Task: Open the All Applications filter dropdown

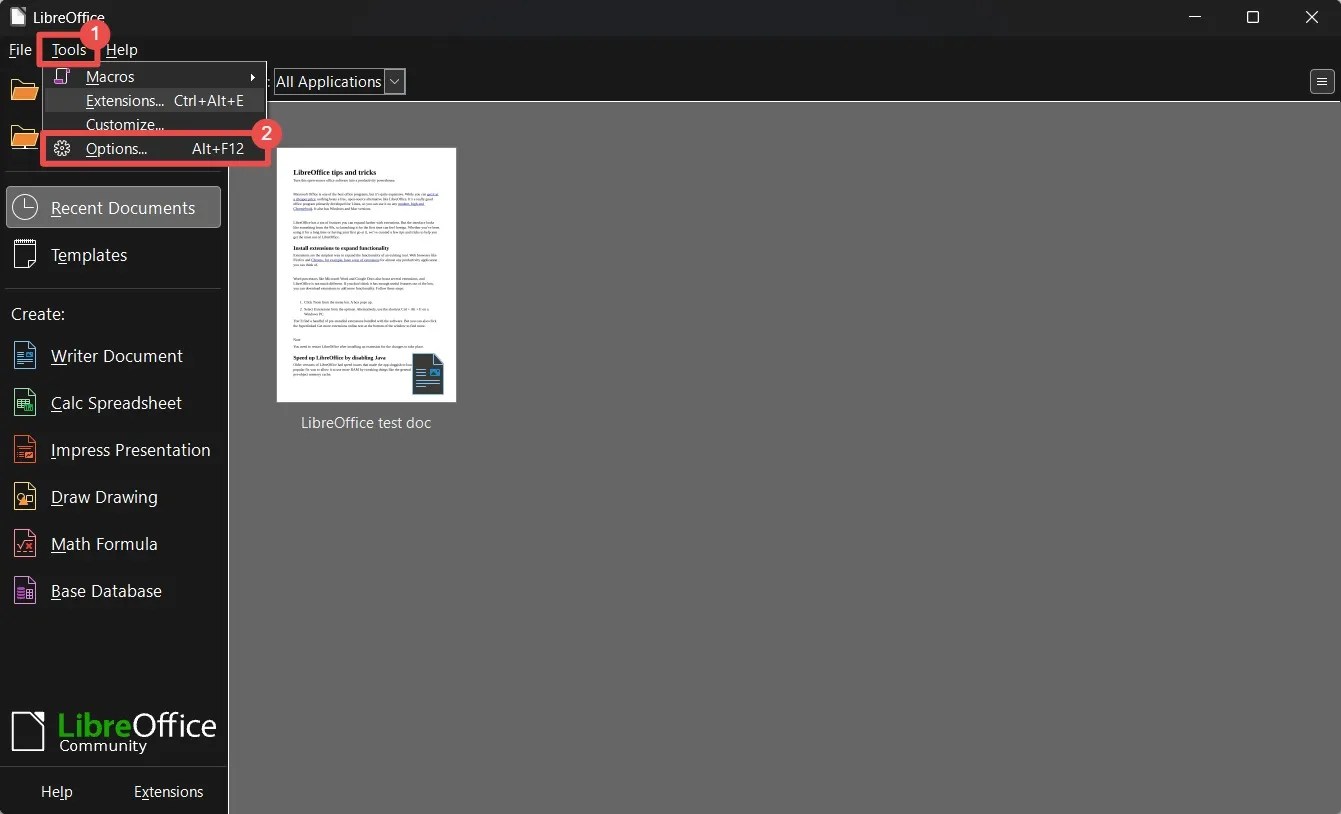Action: coord(395,81)
